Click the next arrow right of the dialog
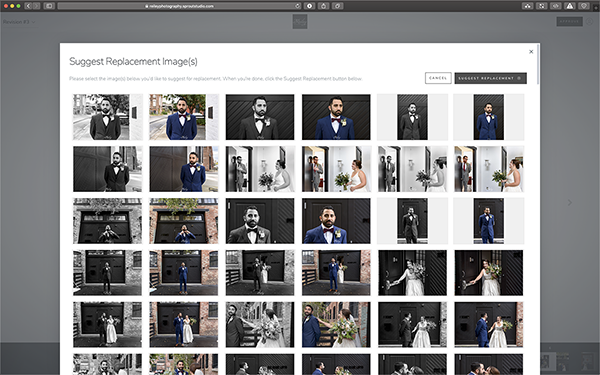 coord(569,202)
